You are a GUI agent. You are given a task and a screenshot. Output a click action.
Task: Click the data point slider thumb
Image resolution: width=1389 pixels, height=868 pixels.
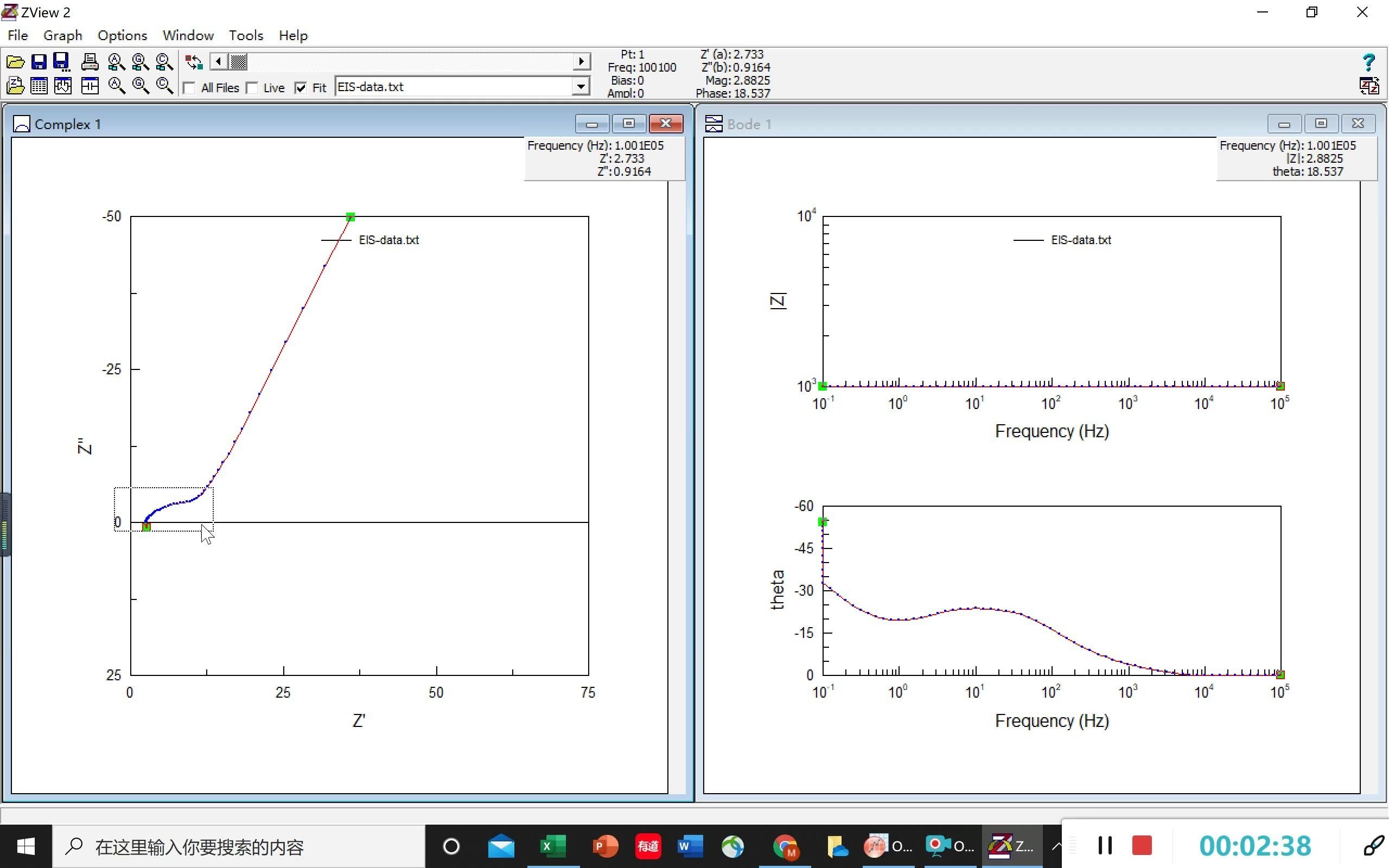click(239, 61)
